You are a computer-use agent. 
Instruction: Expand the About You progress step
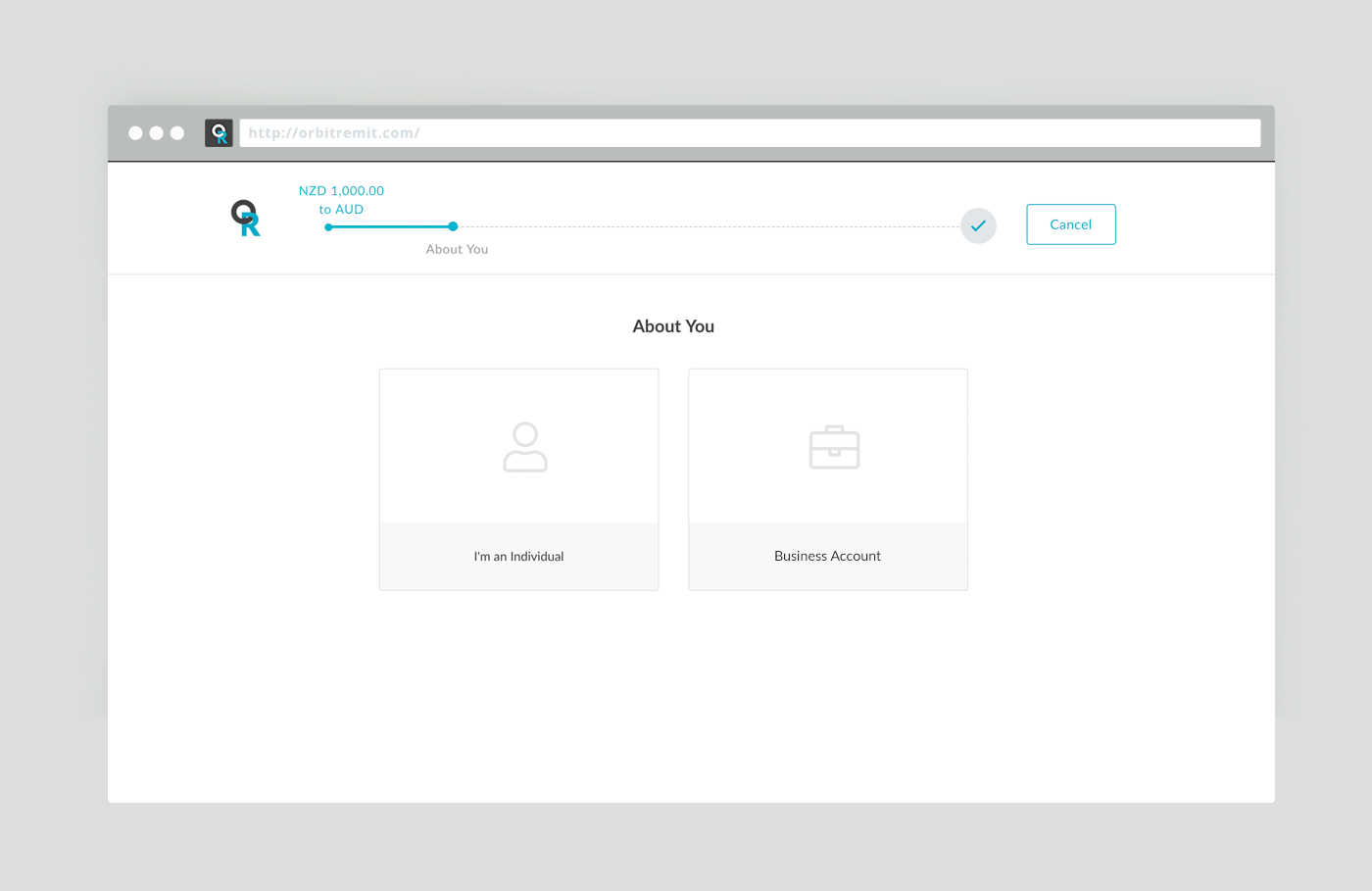click(457, 249)
